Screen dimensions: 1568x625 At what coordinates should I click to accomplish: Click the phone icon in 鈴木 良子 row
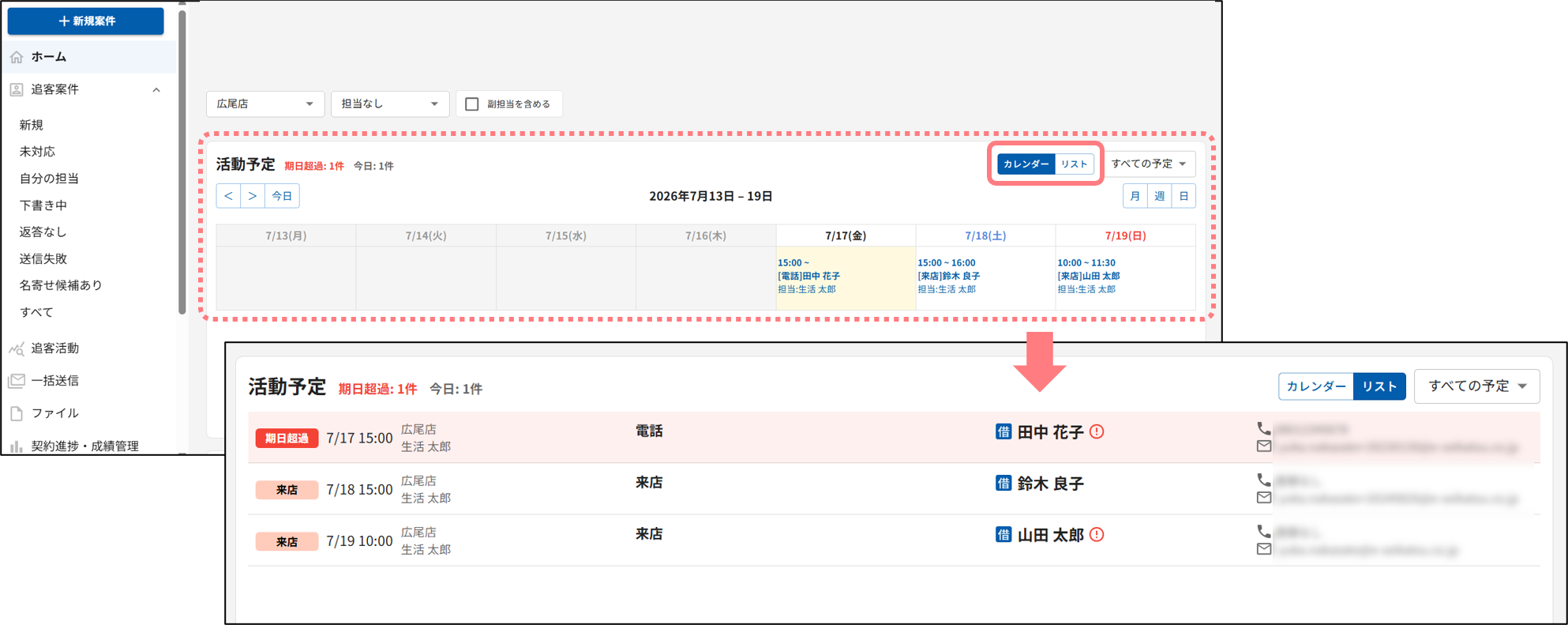click(x=1264, y=480)
